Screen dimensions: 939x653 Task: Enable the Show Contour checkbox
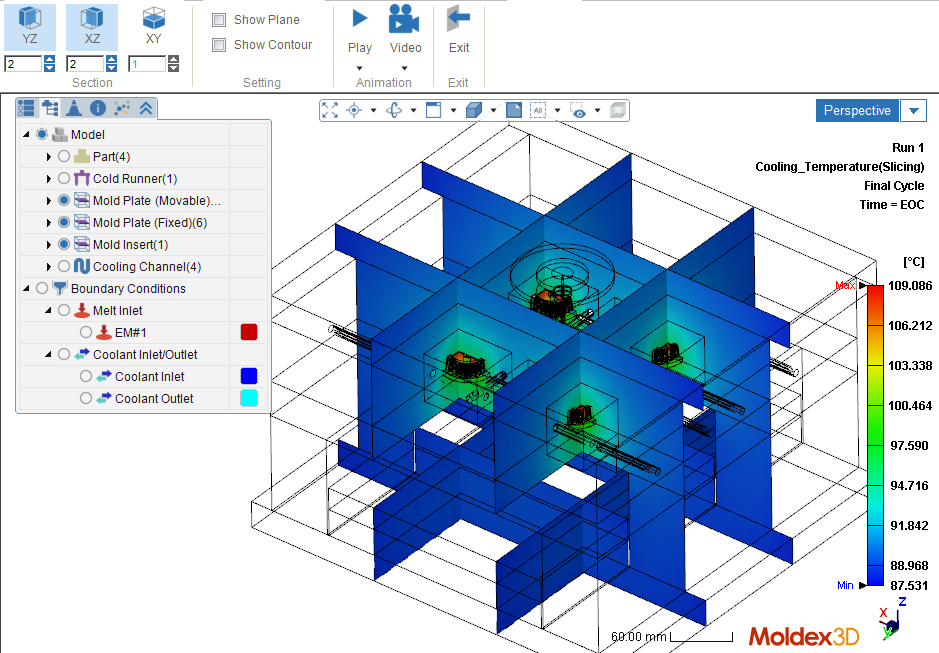219,45
